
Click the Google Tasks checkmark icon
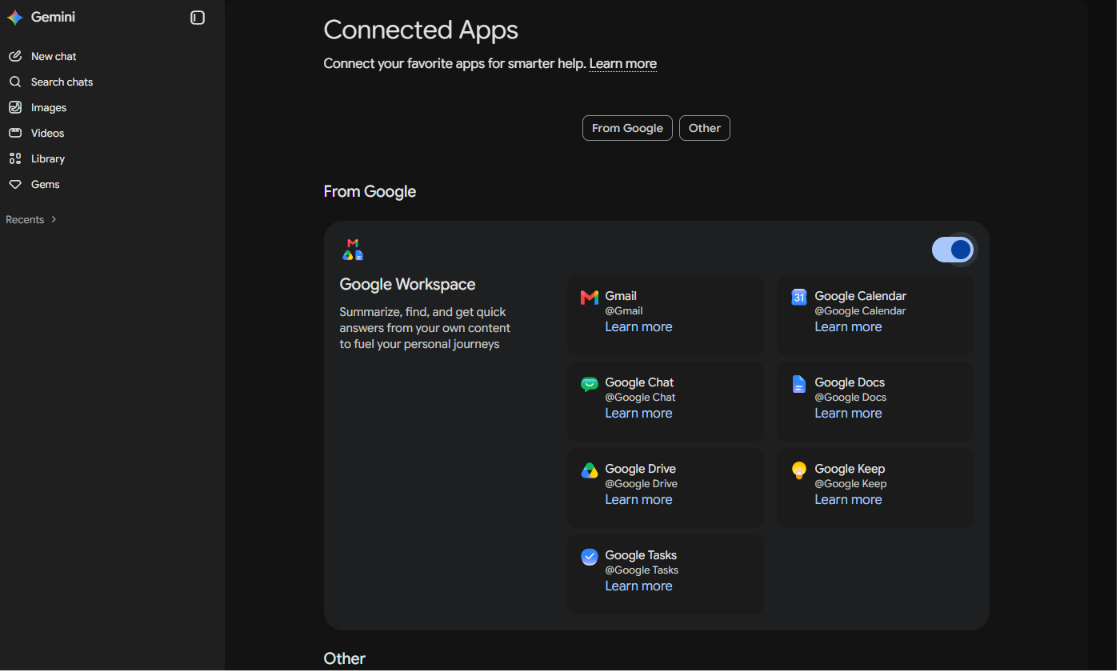589,557
